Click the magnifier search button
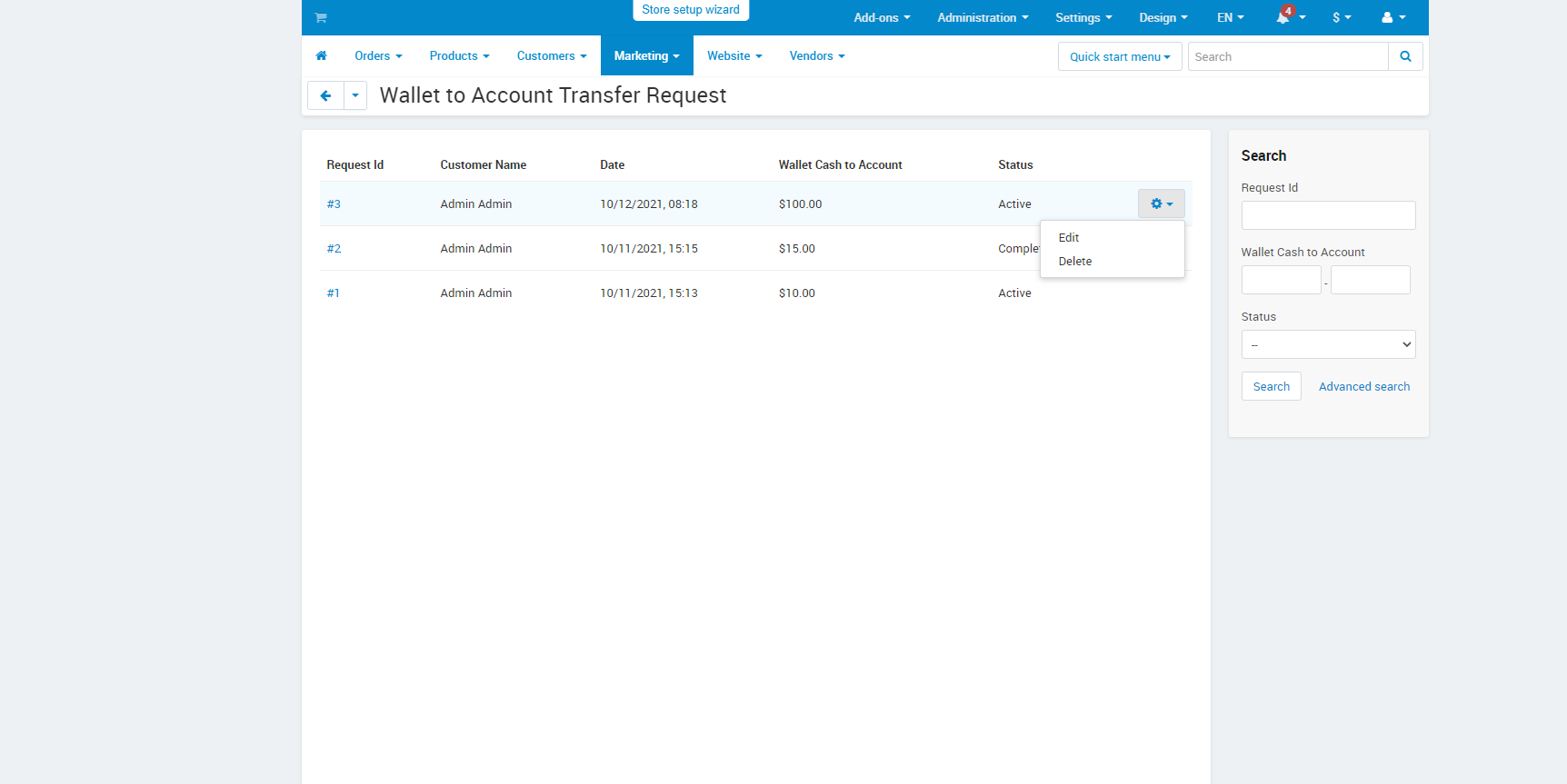Screen dimensions: 1567x784 coord(1405,56)
